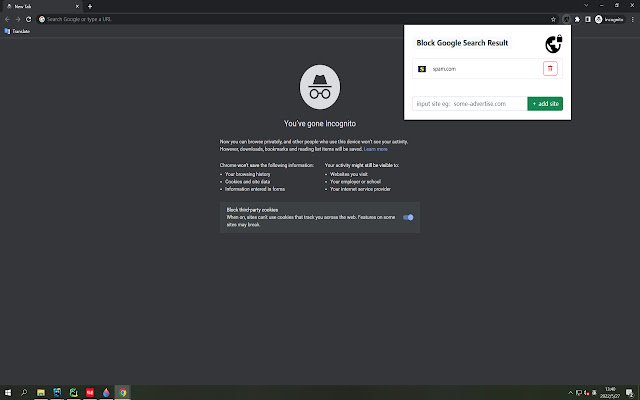Switch to Chrome in the taskbar
This screenshot has height=400, width=640.
[122, 393]
